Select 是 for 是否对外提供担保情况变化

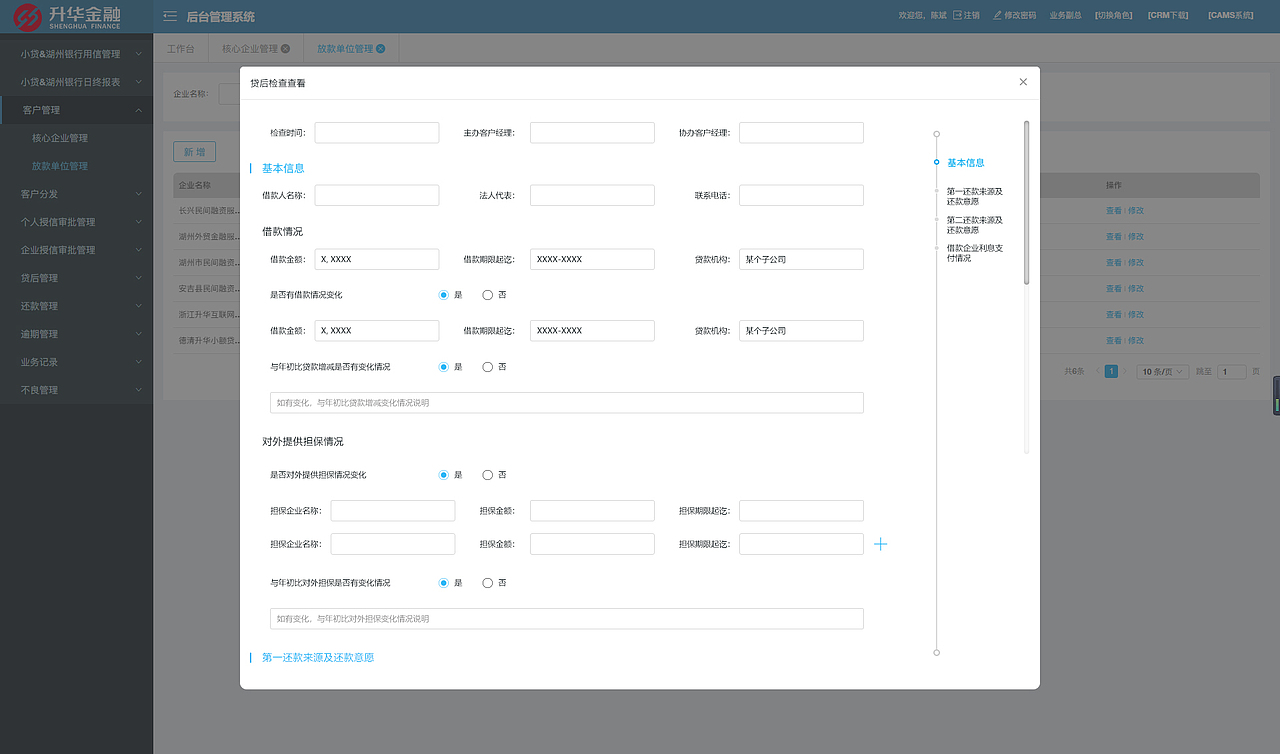444,475
